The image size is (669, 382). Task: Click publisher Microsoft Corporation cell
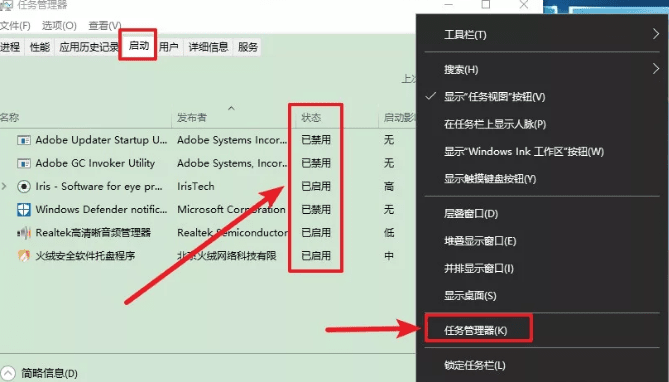click(231, 210)
